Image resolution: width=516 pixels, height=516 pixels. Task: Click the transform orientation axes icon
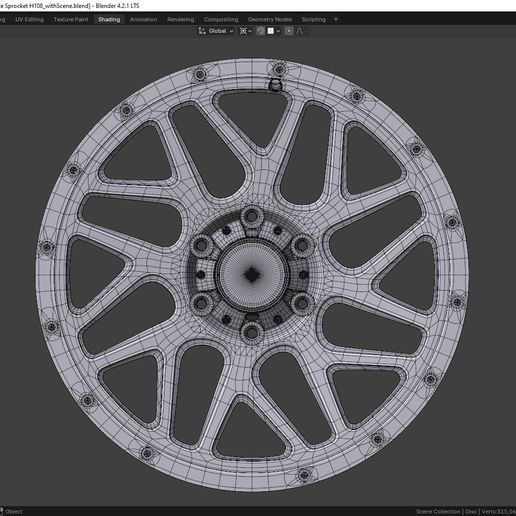point(202,31)
